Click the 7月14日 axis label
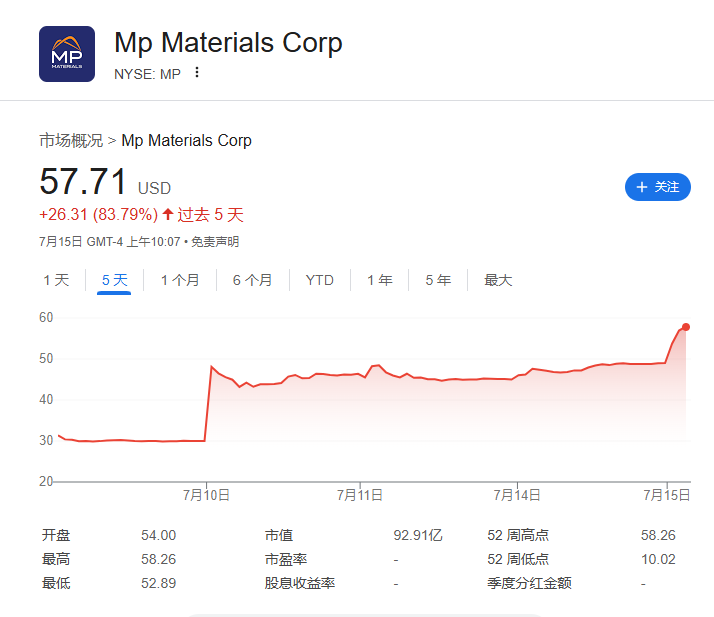The width and height of the screenshot is (714, 617). [517, 495]
